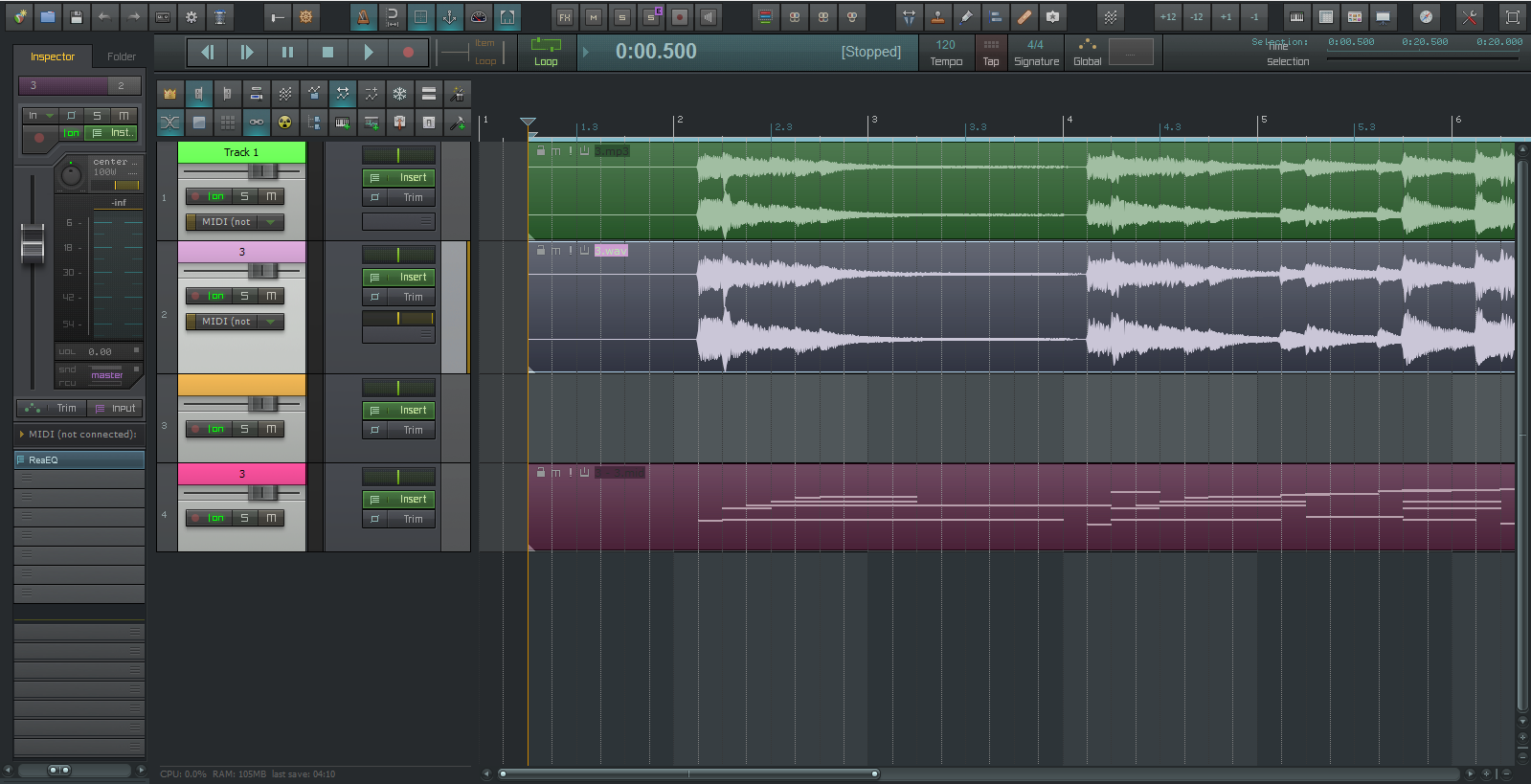Click the -12 transpose button
The height and width of the screenshot is (784, 1531).
[x=1197, y=16]
